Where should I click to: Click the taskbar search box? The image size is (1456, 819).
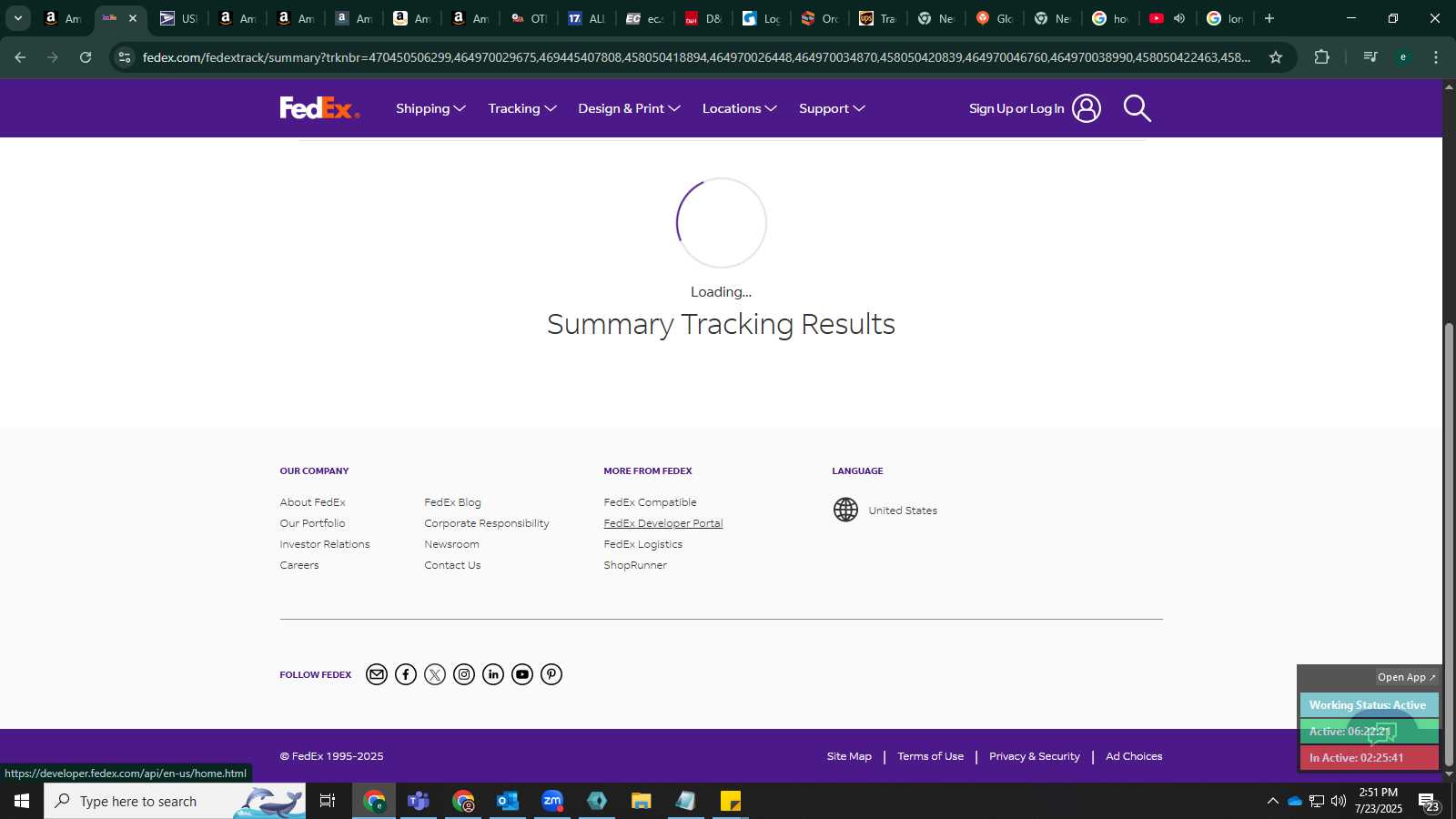tap(175, 801)
